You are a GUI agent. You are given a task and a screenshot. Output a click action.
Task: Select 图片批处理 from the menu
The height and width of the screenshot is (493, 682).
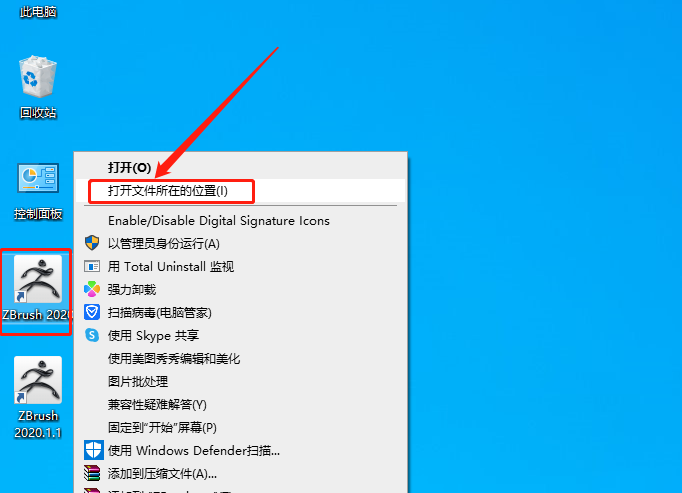241,382
